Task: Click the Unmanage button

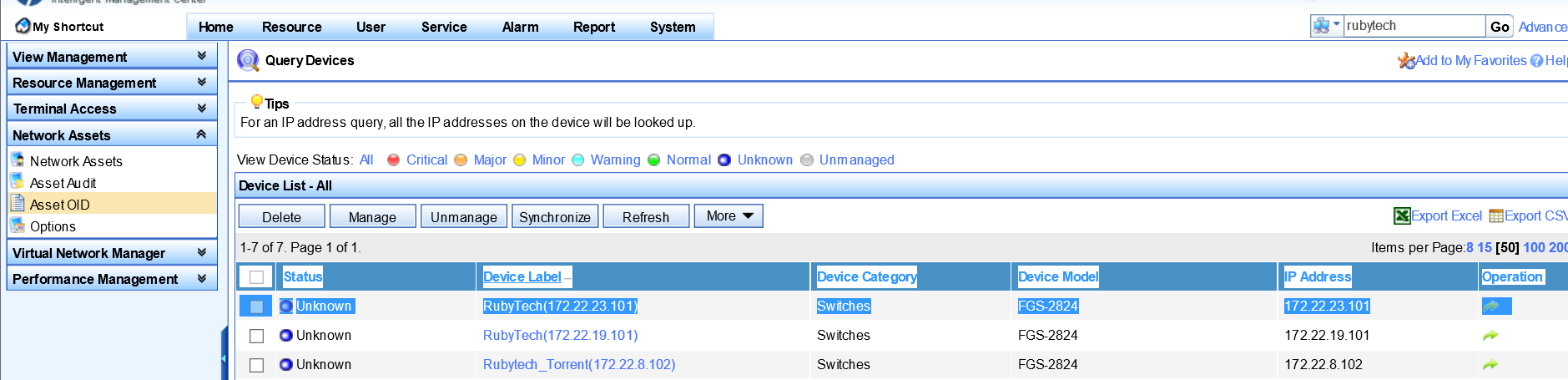Action: point(464,216)
